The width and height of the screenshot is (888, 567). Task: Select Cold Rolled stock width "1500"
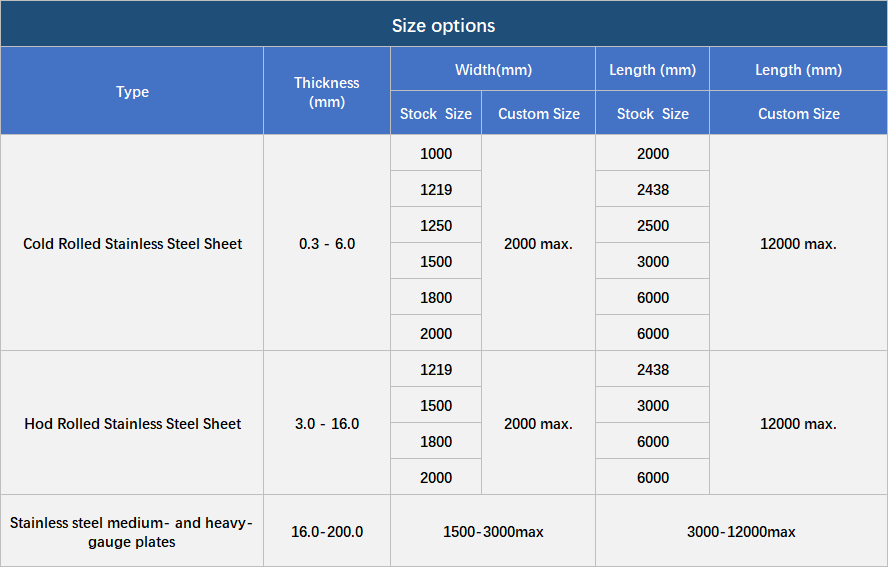click(x=436, y=261)
